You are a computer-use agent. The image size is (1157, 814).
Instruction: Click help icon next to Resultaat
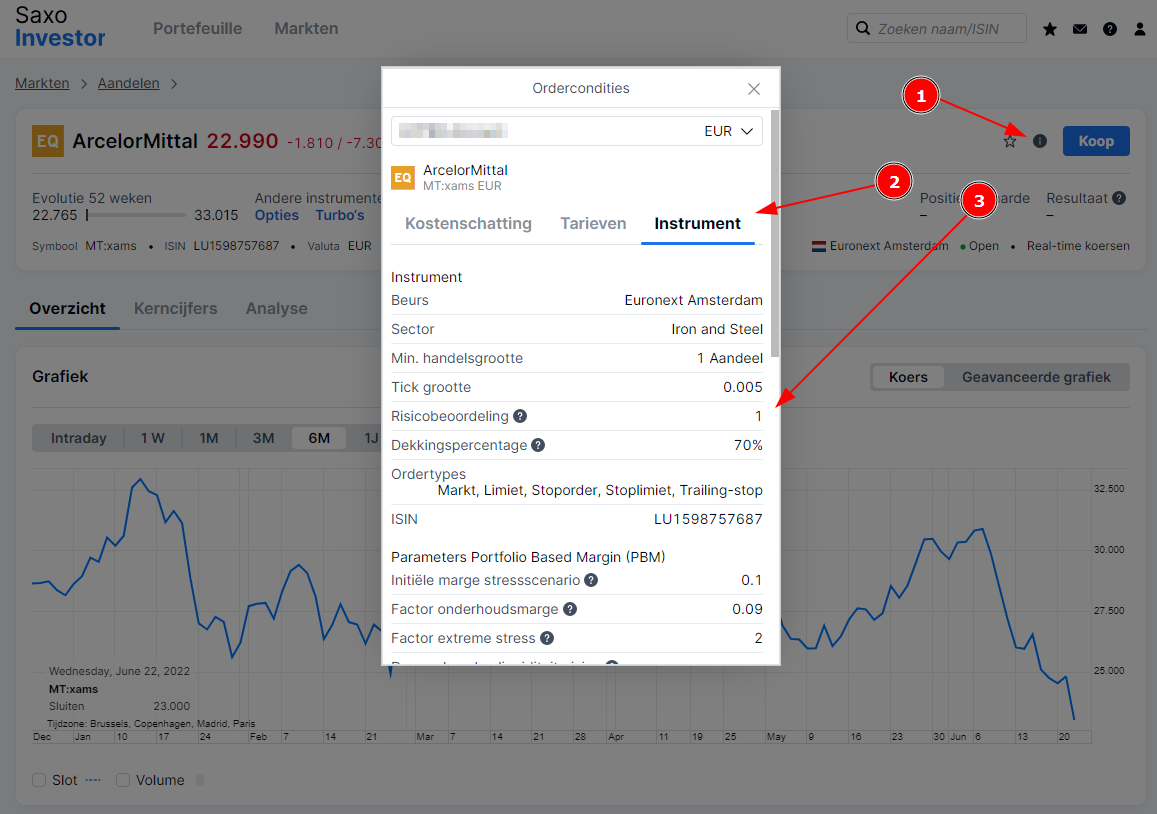click(1119, 198)
